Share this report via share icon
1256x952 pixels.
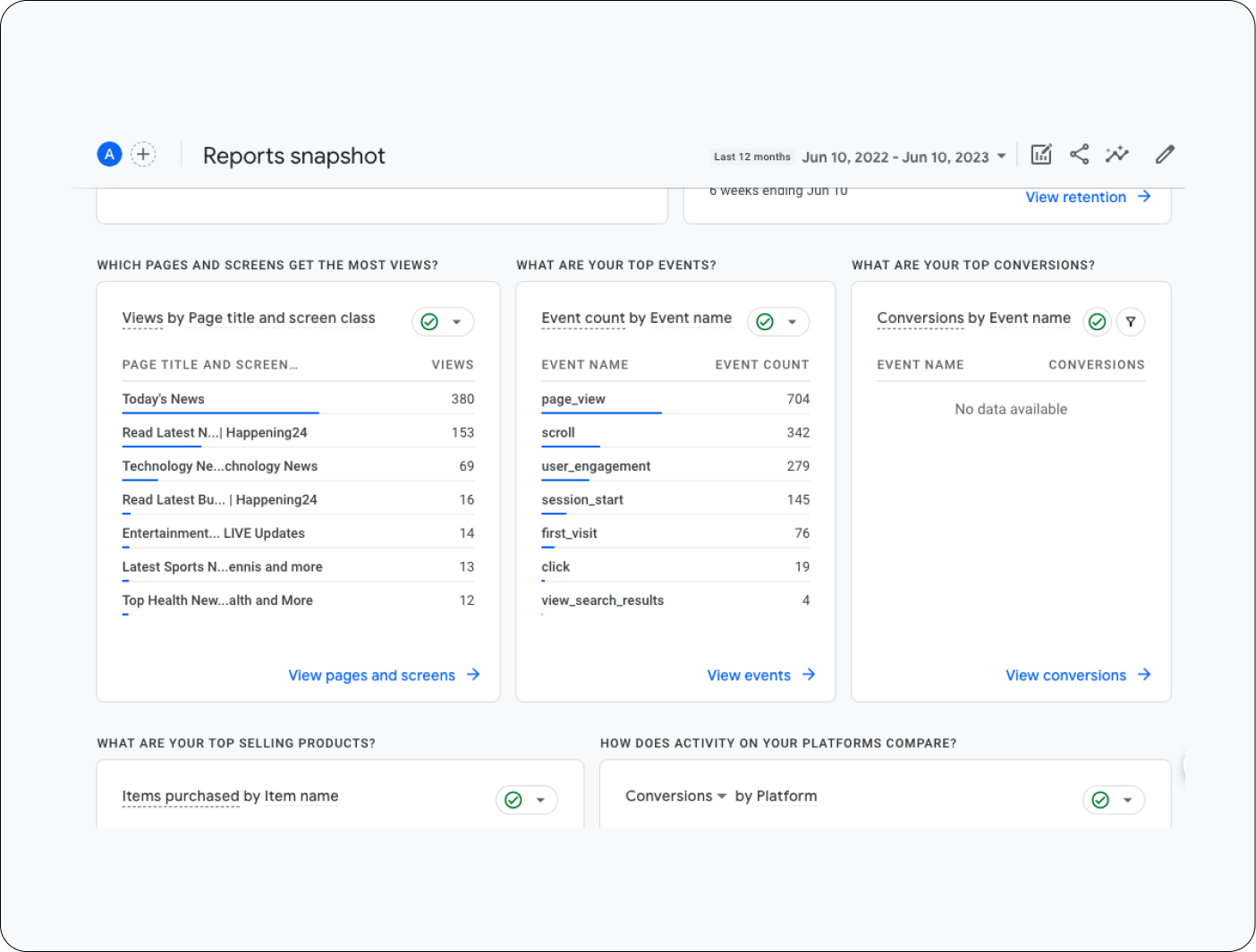coord(1080,154)
